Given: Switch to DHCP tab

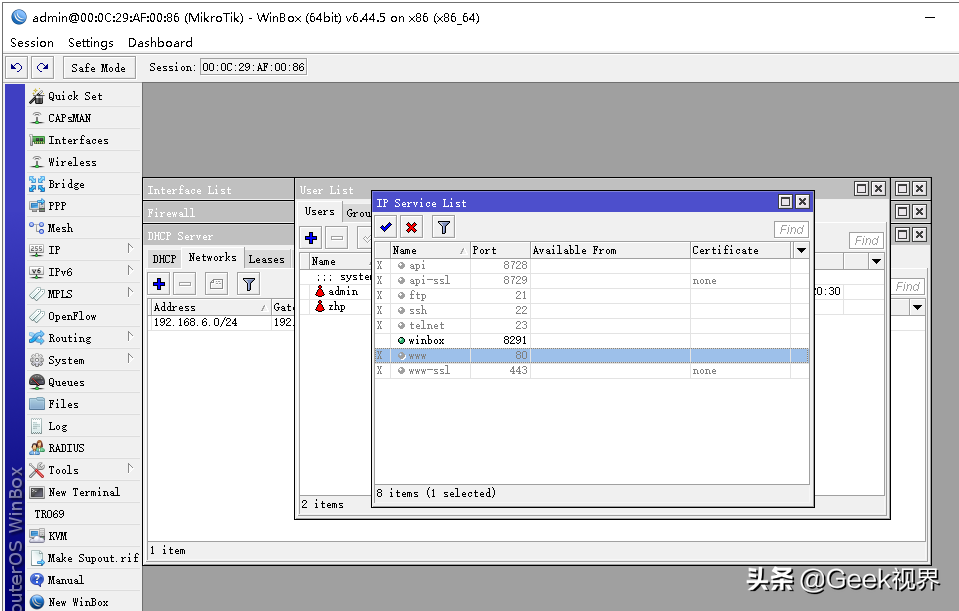Looking at the screenshot, I should pyautogui.click(x=164, y=259).
